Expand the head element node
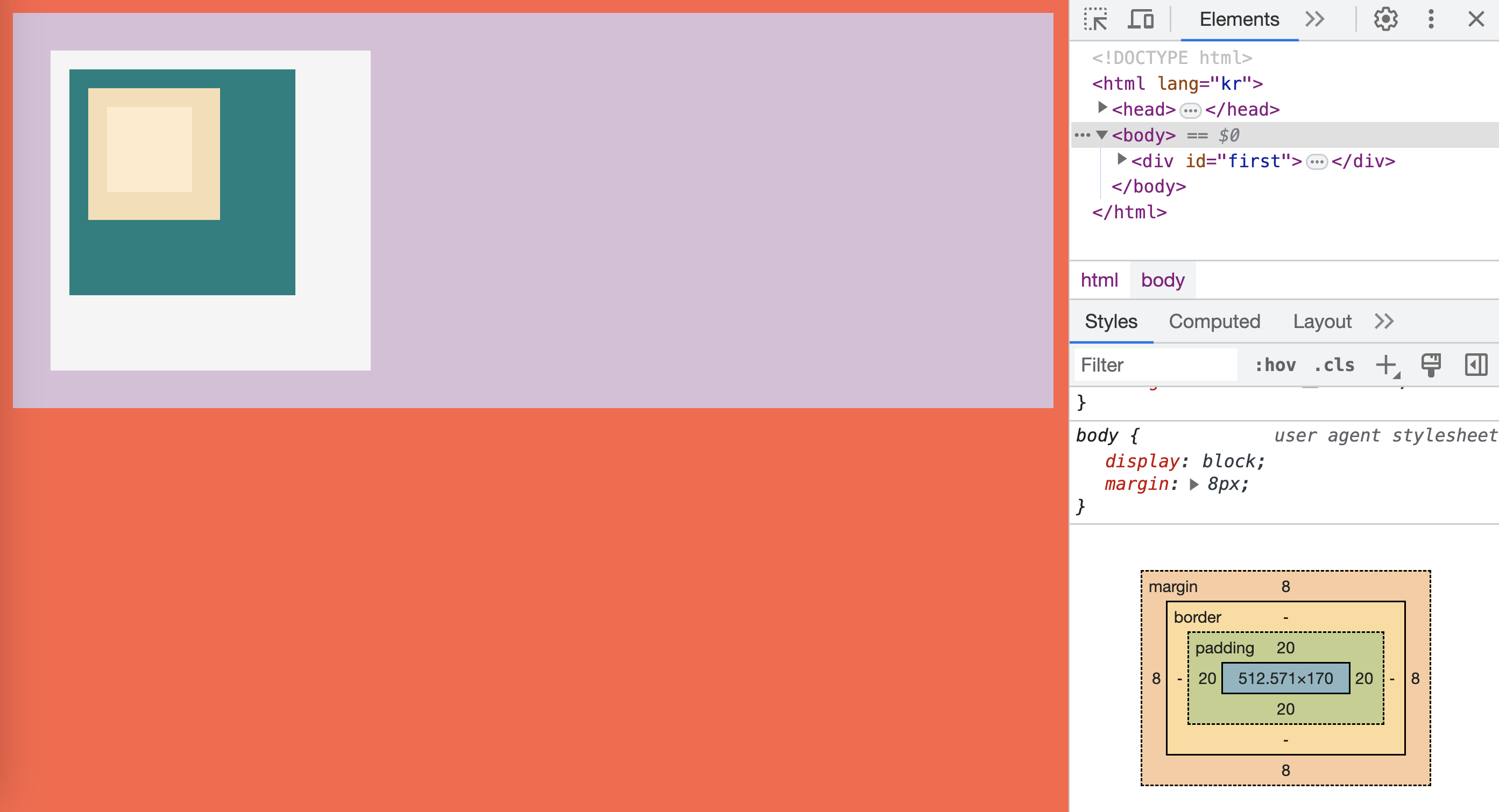Viewport: 1499px width, 812px height. 1102,108
